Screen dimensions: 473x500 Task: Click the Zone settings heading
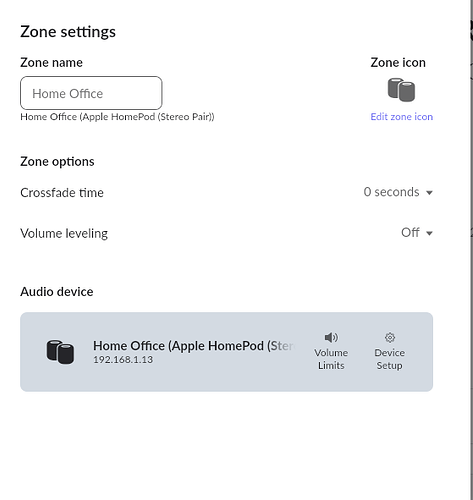tap(68, 32)
